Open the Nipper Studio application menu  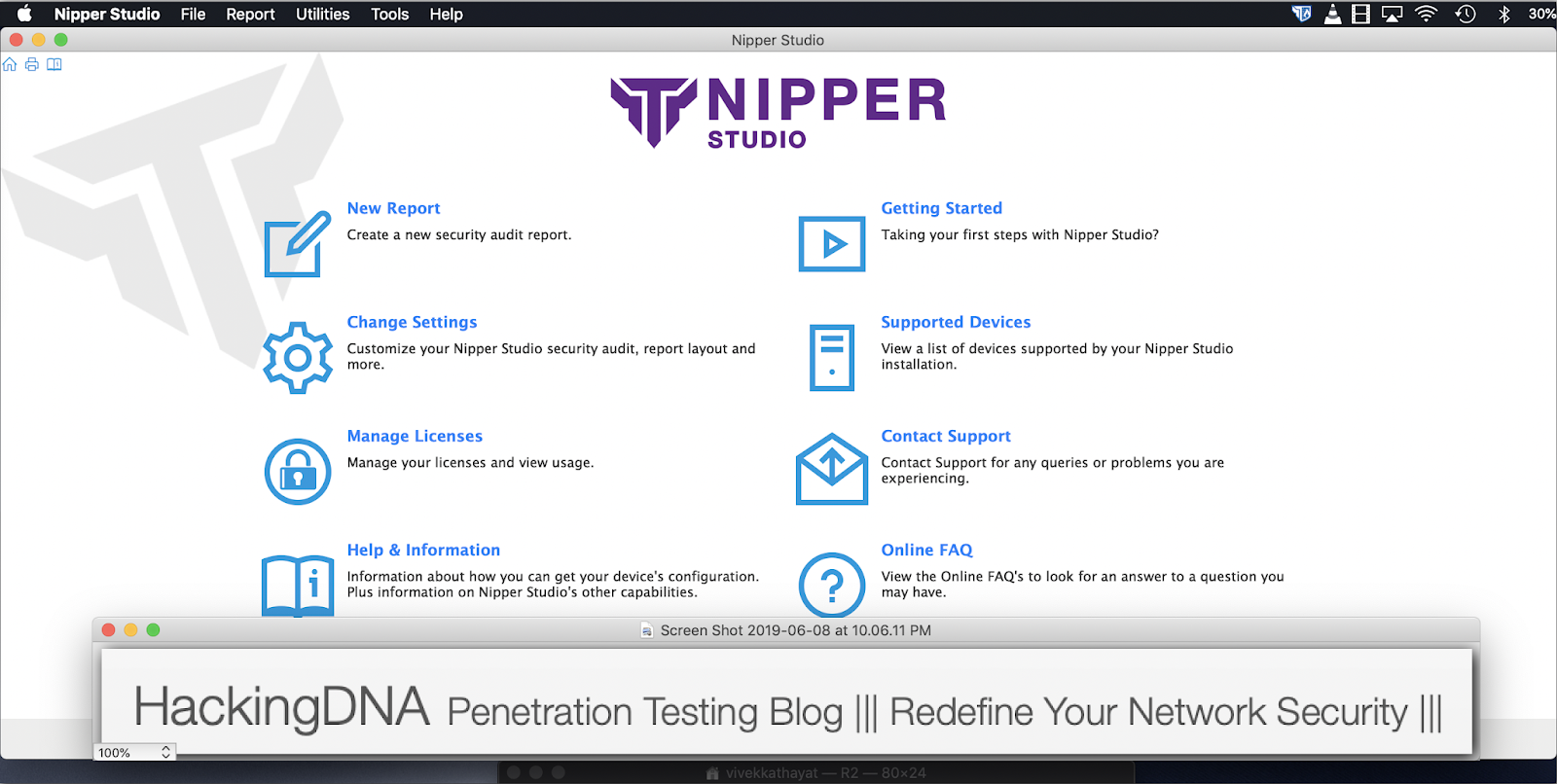pos(107,14)
